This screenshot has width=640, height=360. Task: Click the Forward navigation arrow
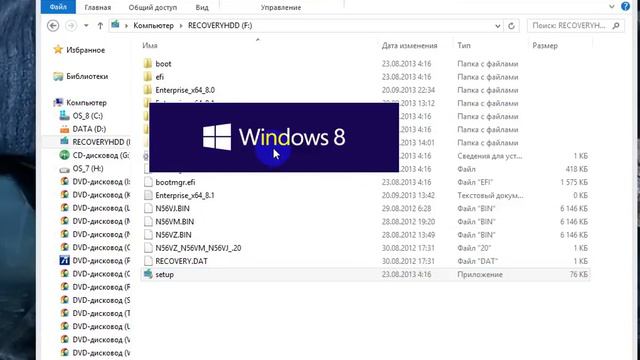click(x=71, y=26)
